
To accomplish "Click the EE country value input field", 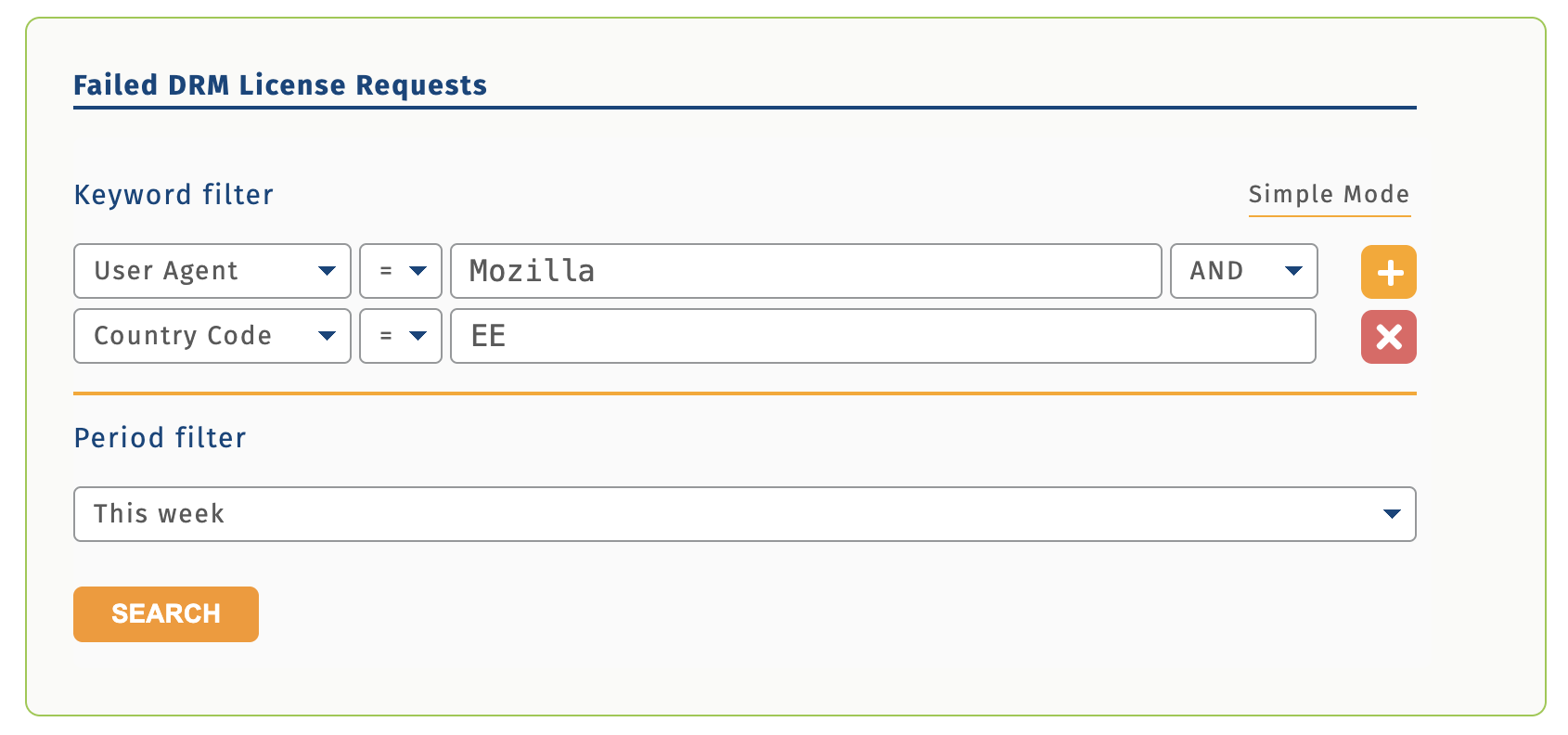I will 880,336.
